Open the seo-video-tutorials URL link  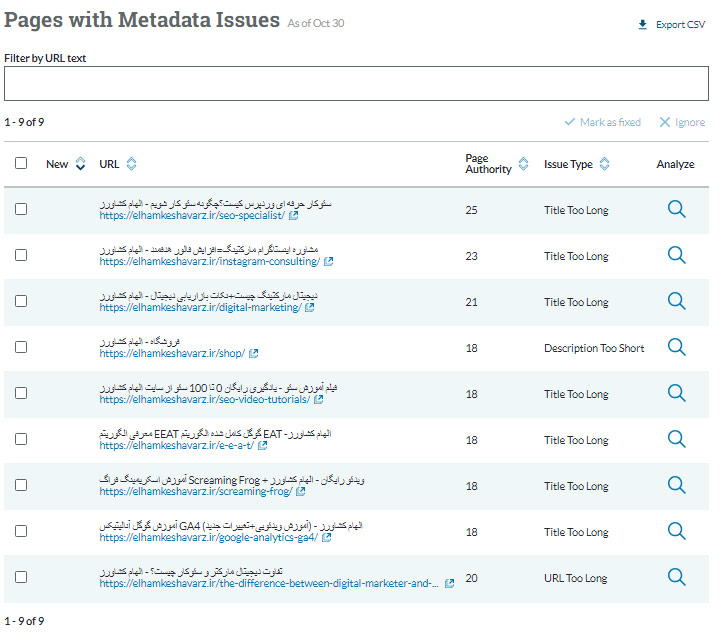tap(205, 400)
